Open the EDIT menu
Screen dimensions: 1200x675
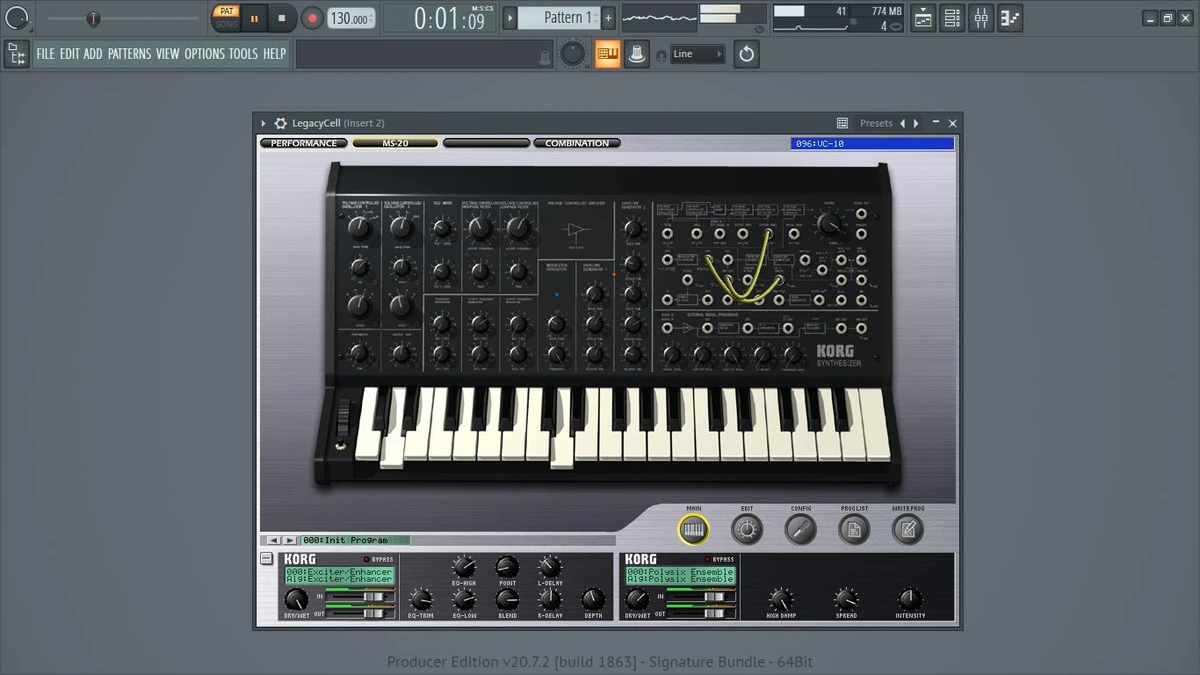tap(69, 54)
